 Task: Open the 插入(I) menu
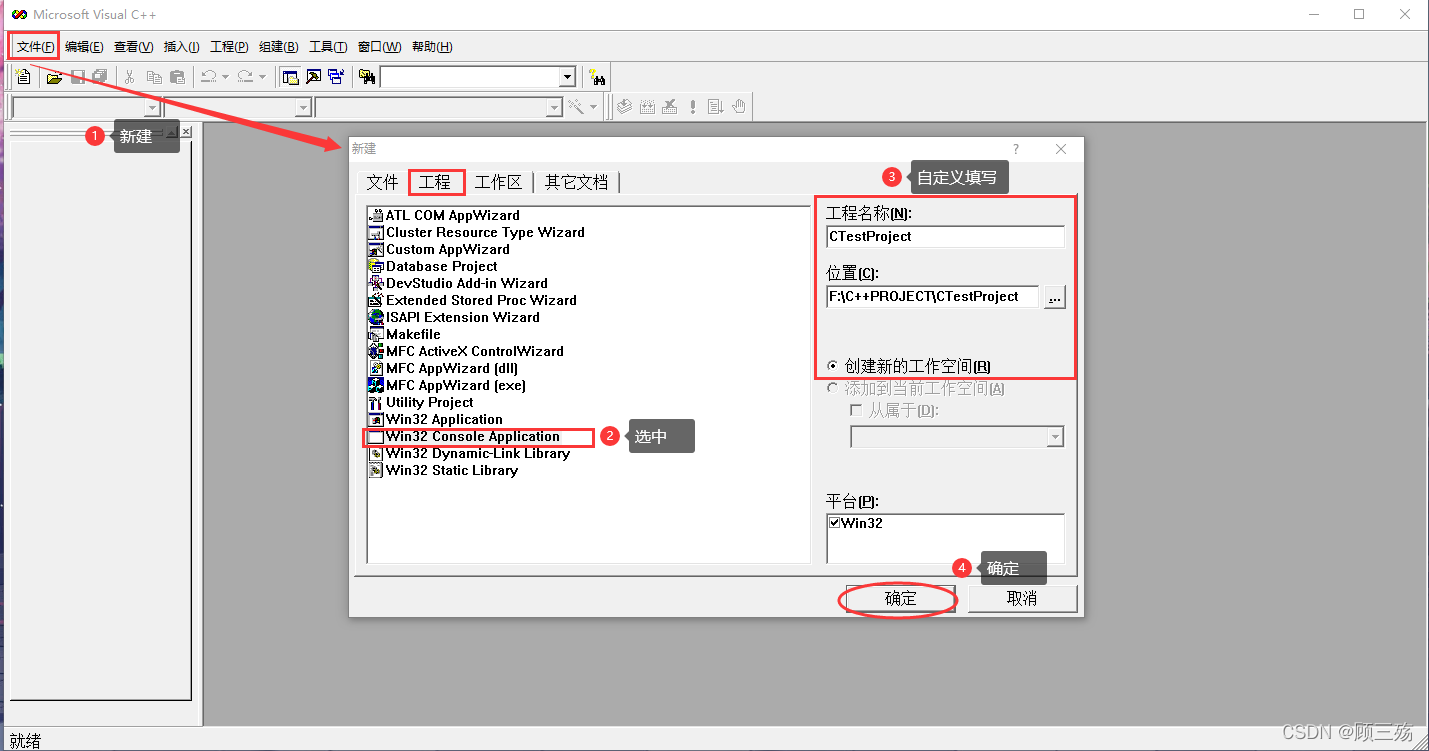pos(182,47)
